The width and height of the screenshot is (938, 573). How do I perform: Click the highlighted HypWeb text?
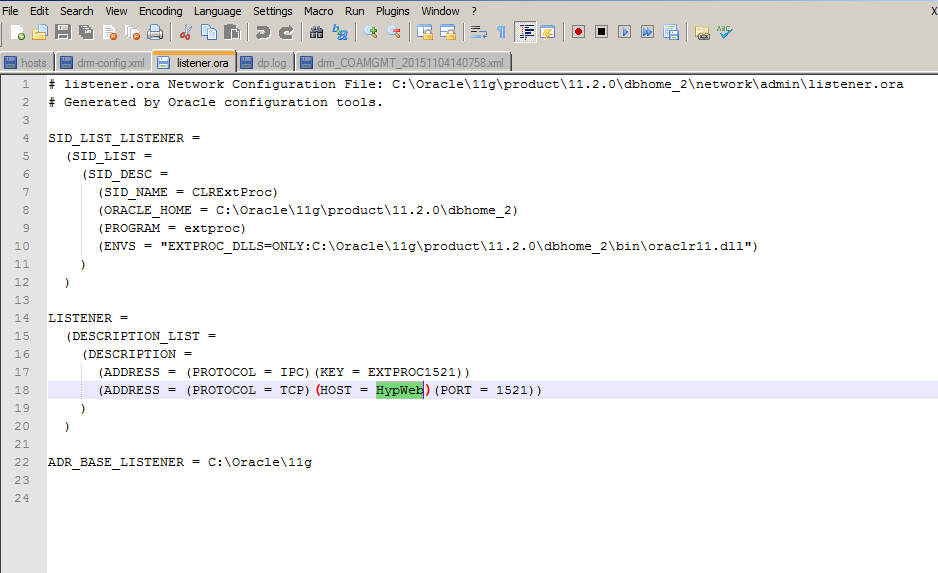(400, 390)
